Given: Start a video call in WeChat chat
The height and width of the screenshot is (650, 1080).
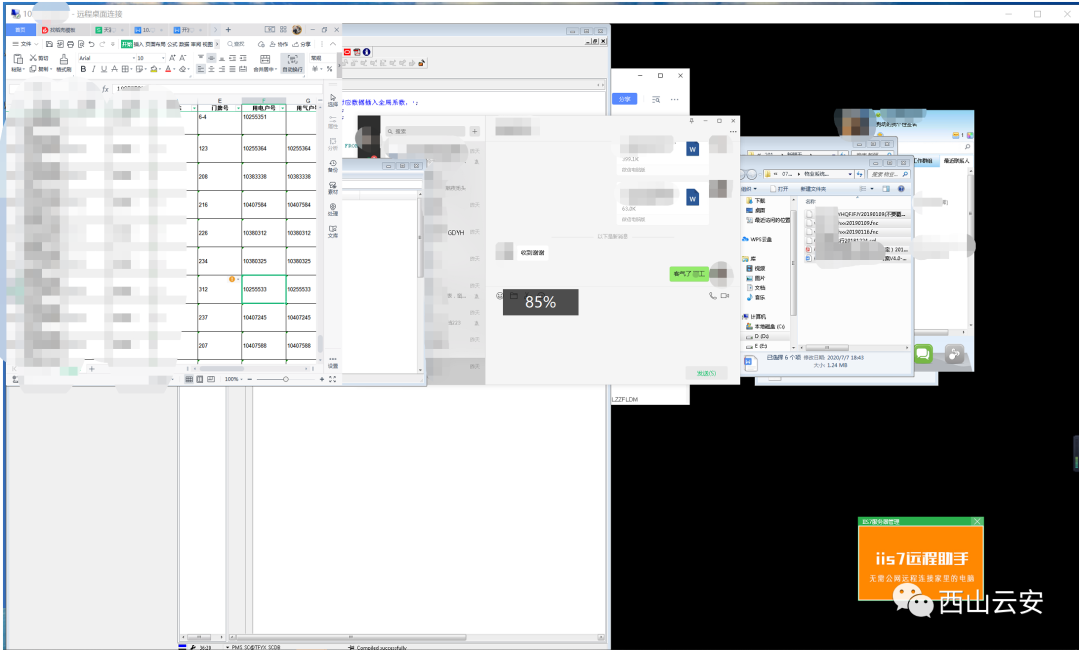Looking at the screenshot, I should pos(725,295).
